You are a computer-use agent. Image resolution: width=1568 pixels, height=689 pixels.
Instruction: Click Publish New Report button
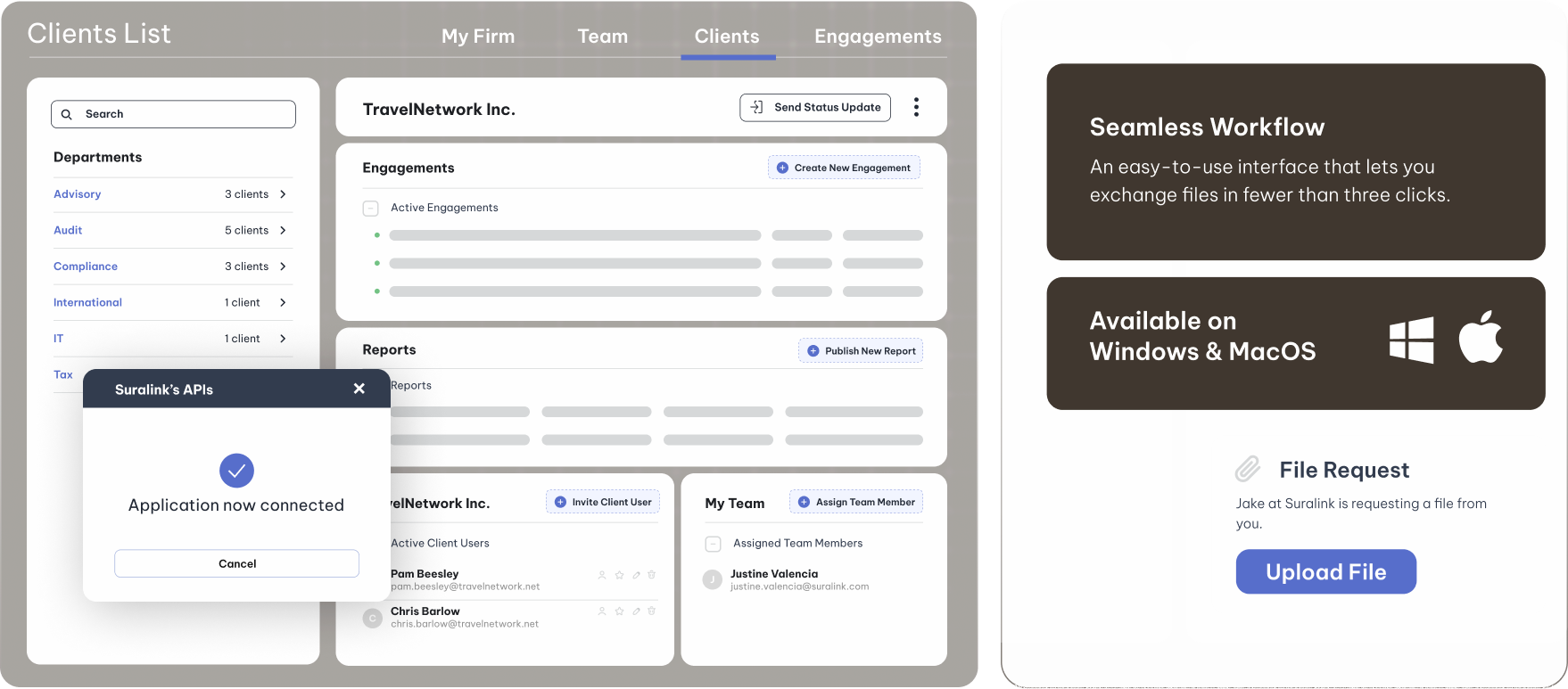(x=861, y=351)
